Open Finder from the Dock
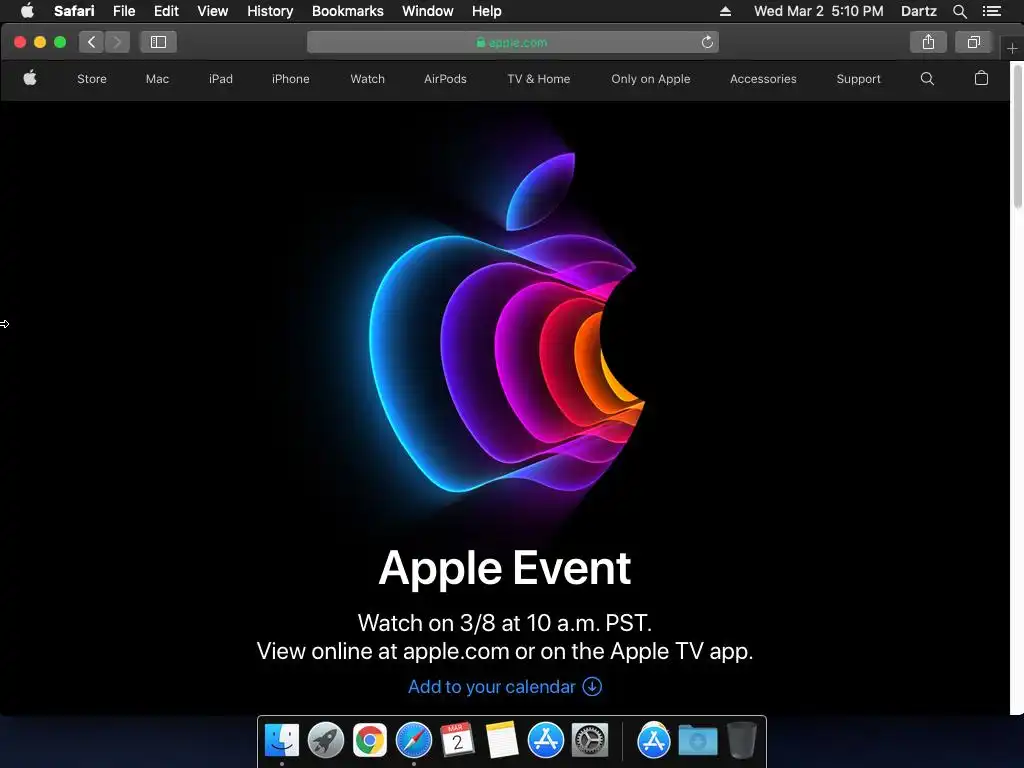 tap(282, 741)
